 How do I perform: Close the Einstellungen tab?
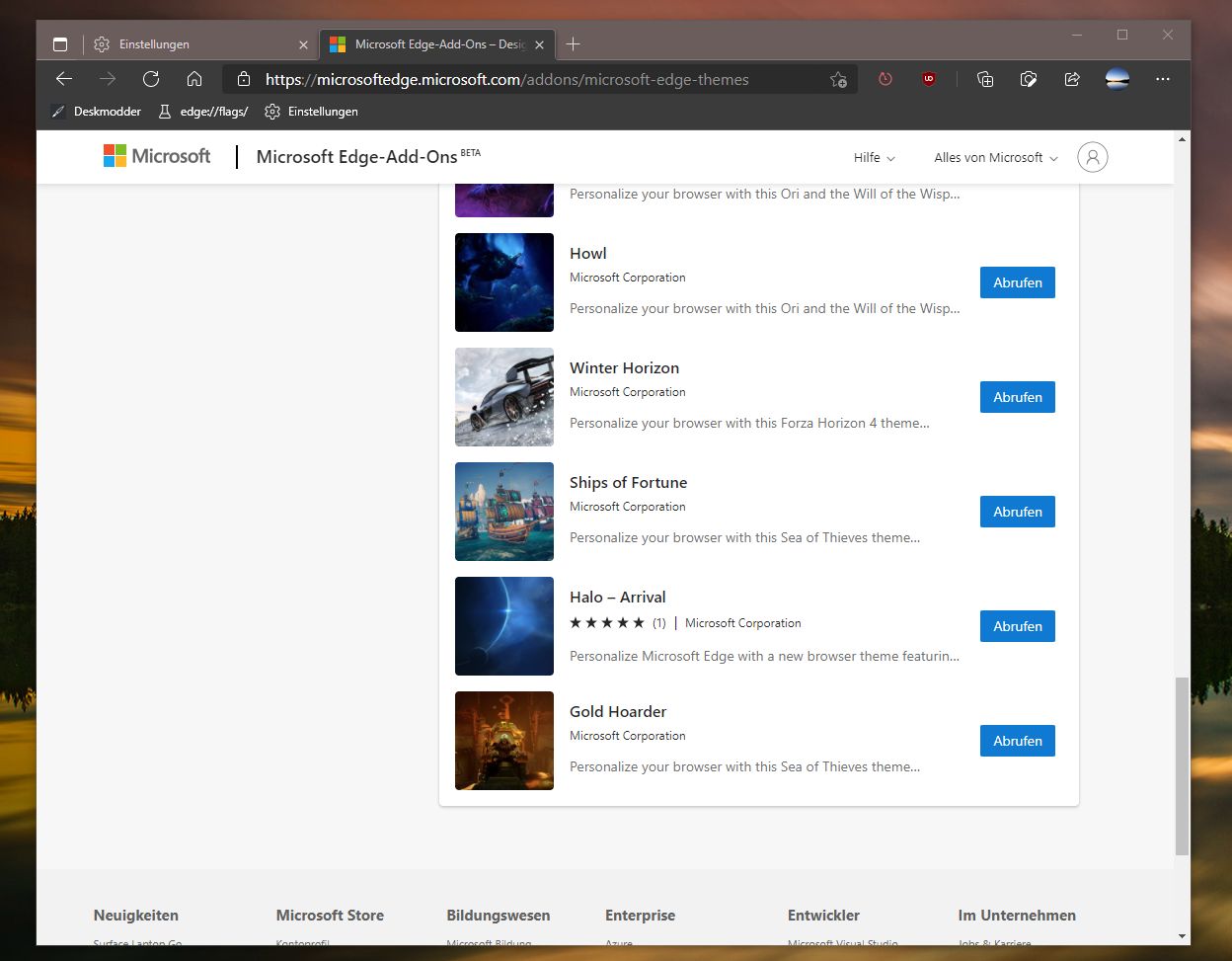pos(303,44)
